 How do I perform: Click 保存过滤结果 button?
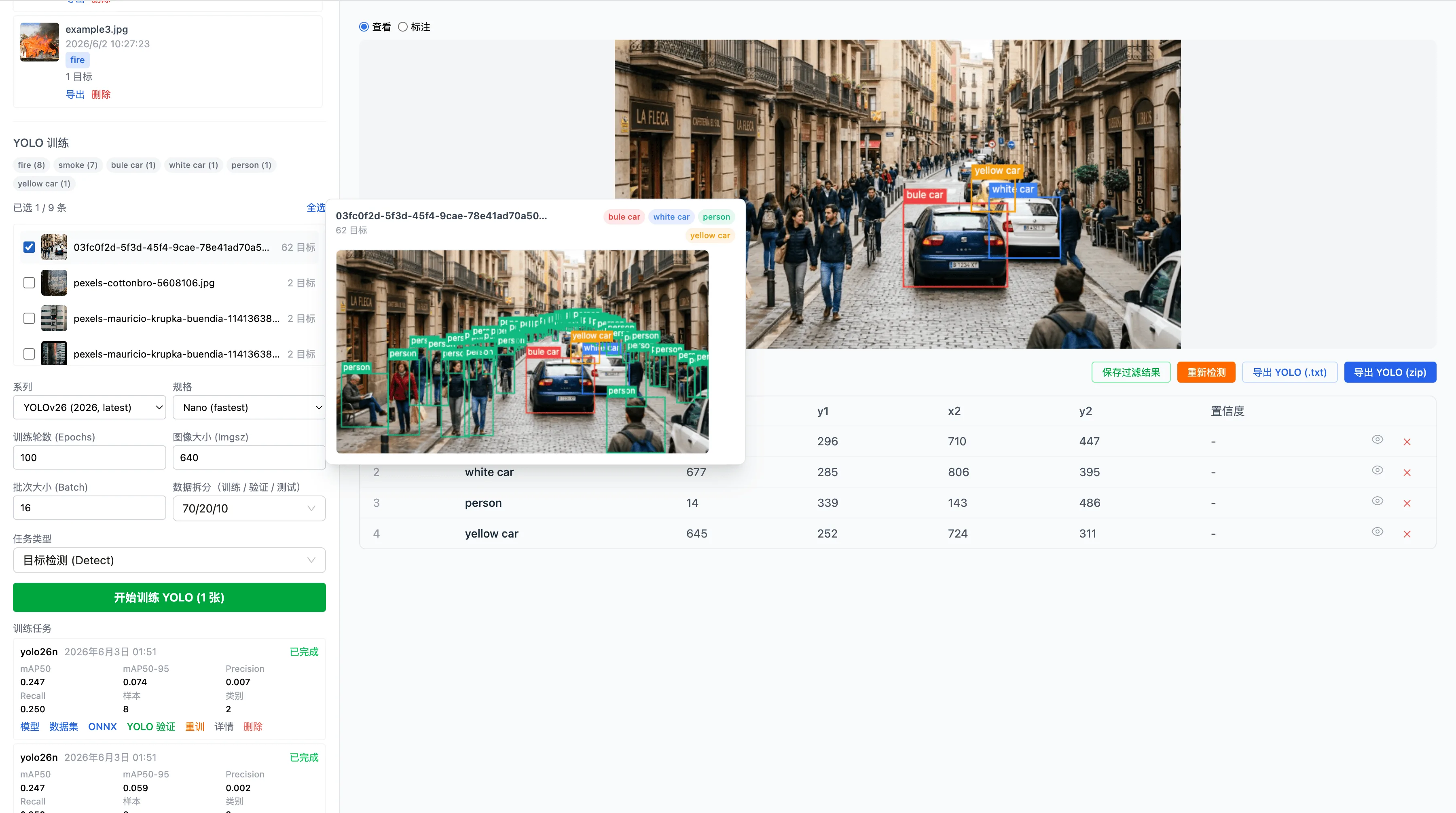click(x=1130, y=372)
